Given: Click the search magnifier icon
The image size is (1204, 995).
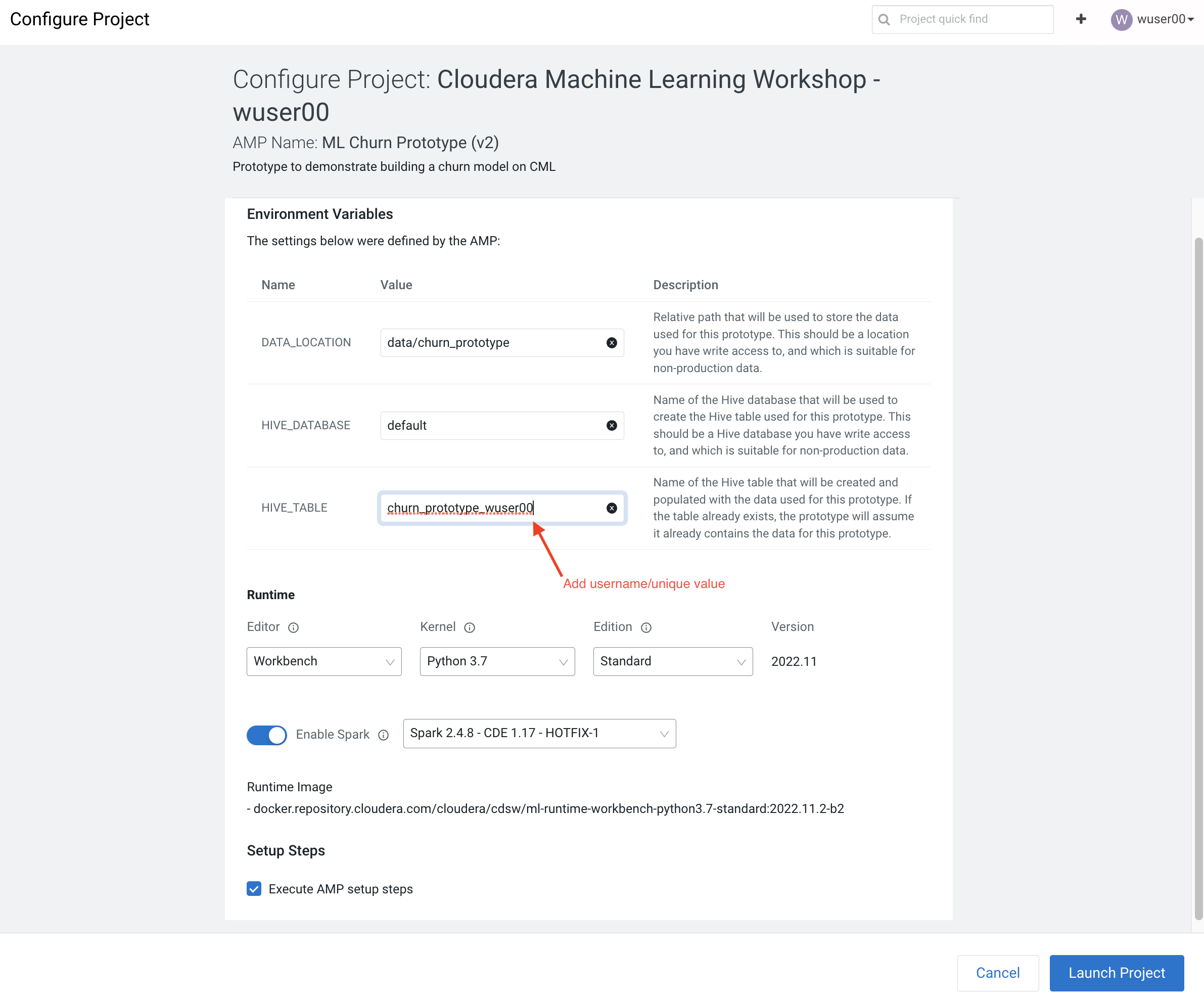Looking at the screenshot, I should [884, 20].
